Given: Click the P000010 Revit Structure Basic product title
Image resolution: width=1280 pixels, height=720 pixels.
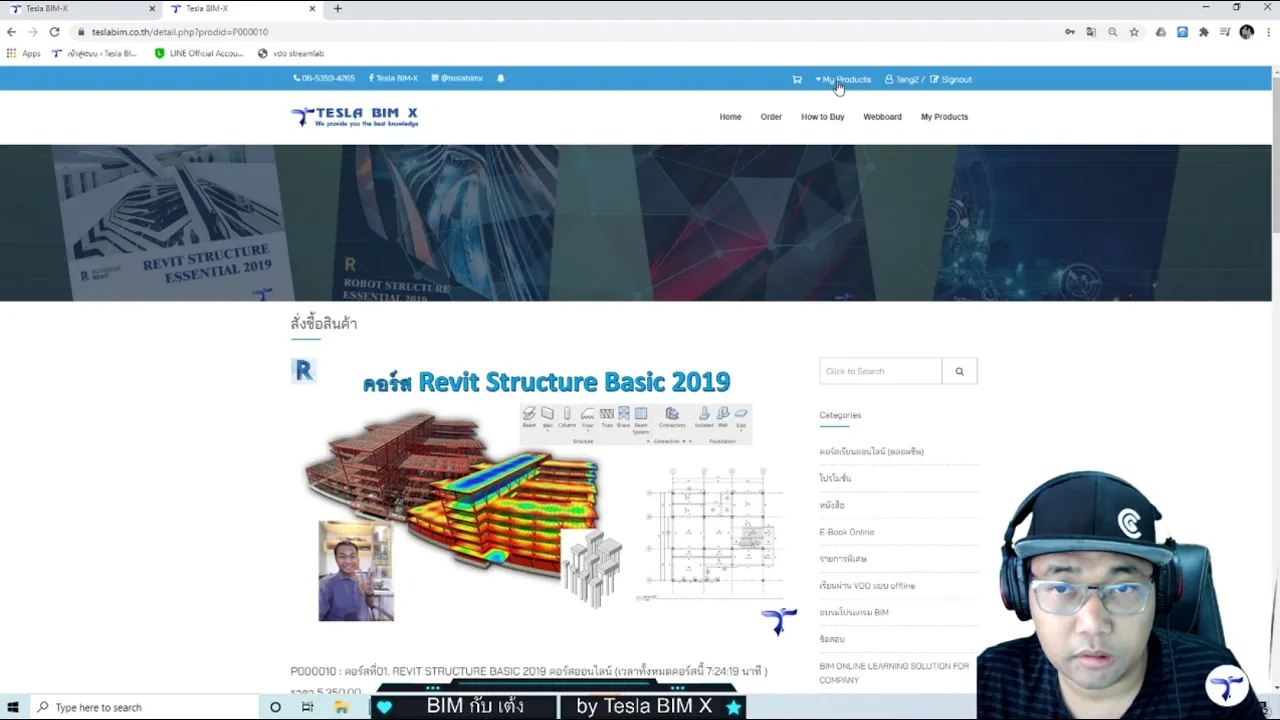Looking at the screenshot, I should 529,671.
